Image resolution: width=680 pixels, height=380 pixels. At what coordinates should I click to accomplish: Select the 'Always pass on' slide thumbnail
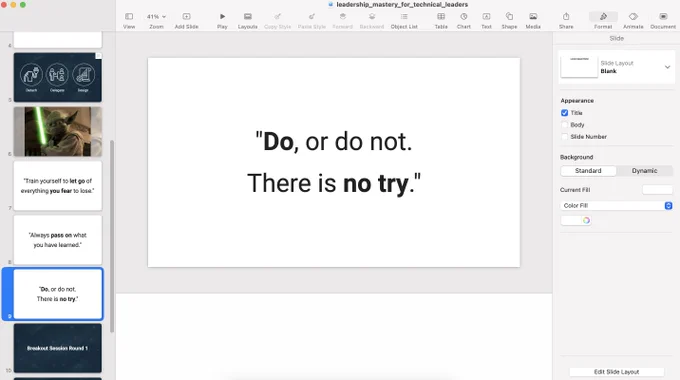pos(58,240)
